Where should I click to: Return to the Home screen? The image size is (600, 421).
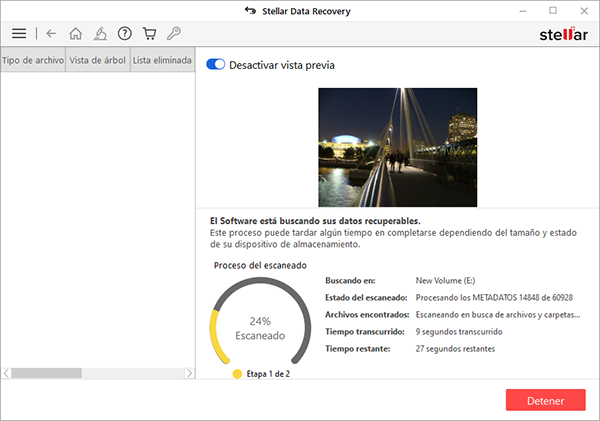click(x=75, y=33)
